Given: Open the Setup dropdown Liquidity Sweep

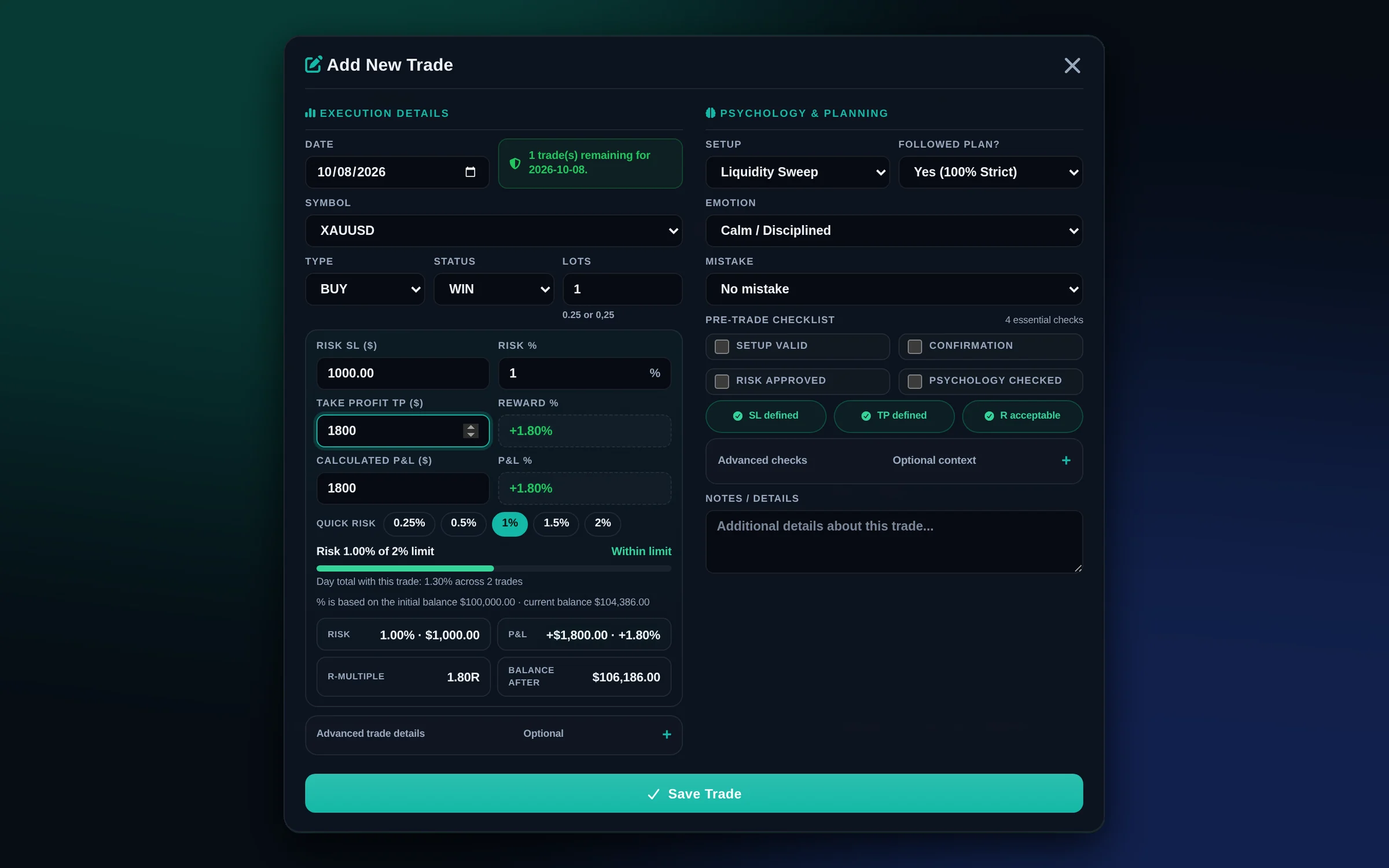Looking at the screenshot, I should tap(797, 172).
